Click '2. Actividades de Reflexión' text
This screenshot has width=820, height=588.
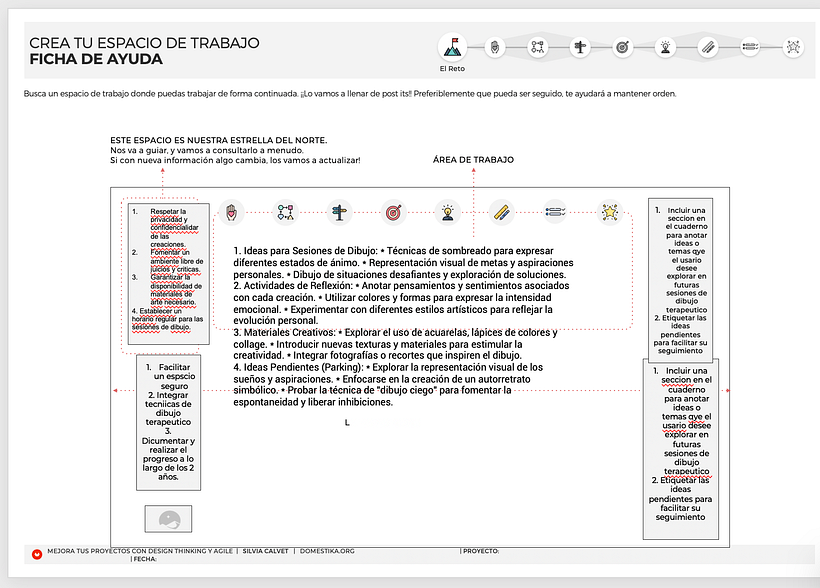coord(293,286)
